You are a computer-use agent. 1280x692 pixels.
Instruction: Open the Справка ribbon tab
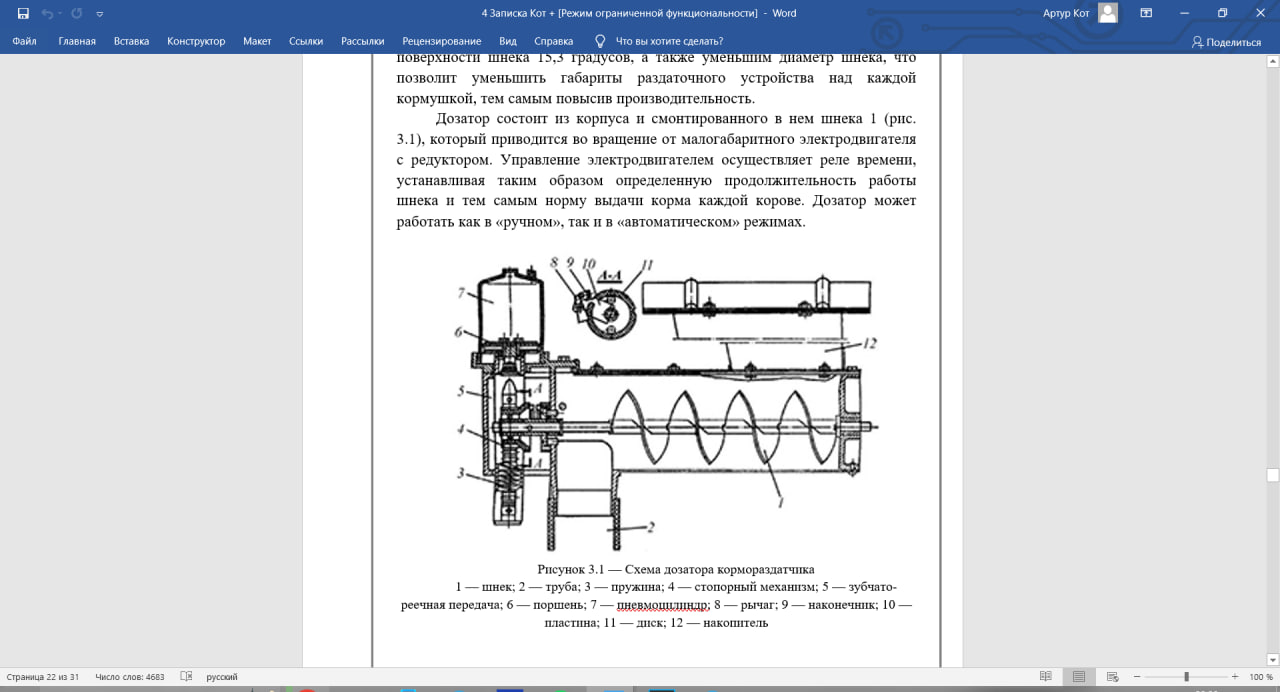point(554,41)
